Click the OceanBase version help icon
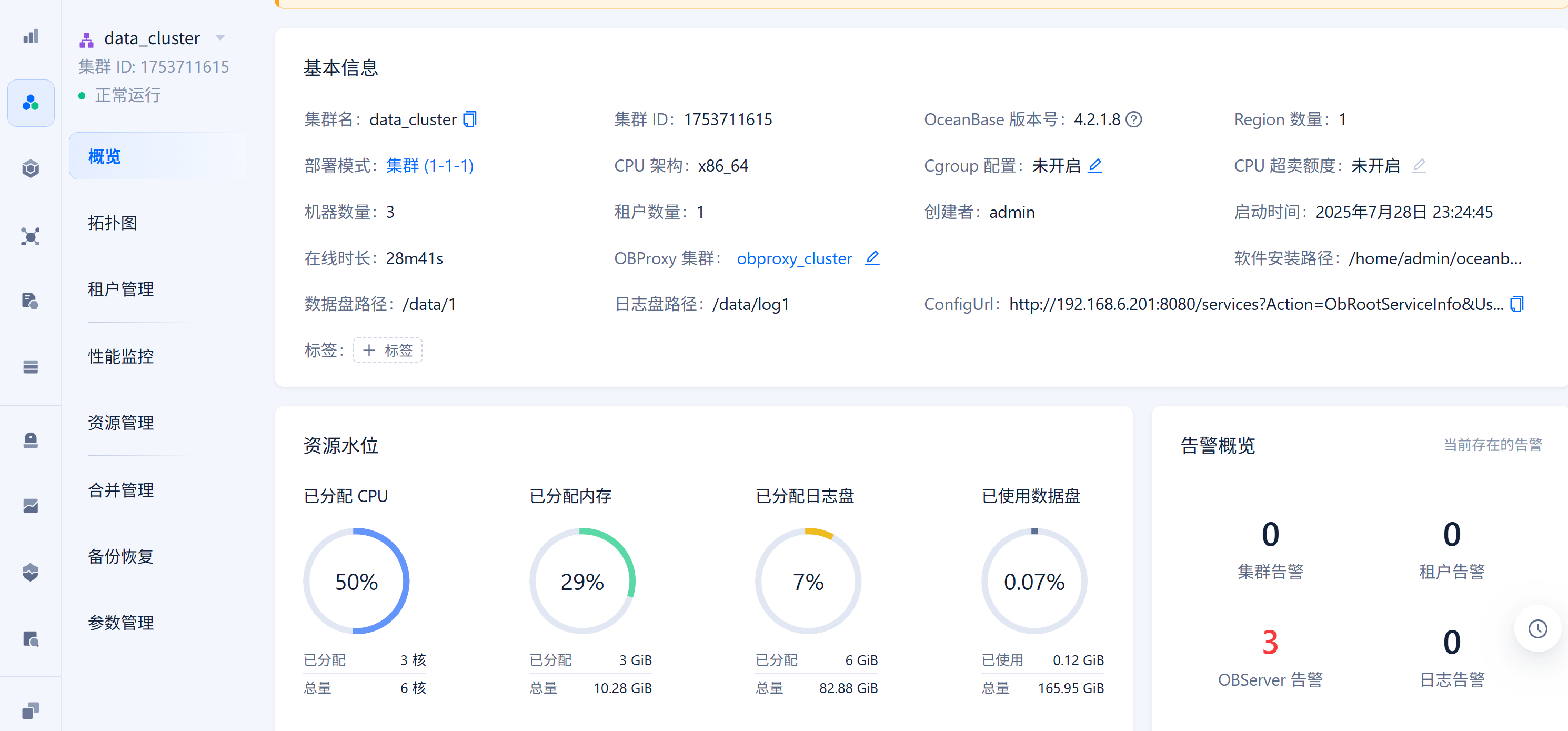 click(x=1133, y=119)
